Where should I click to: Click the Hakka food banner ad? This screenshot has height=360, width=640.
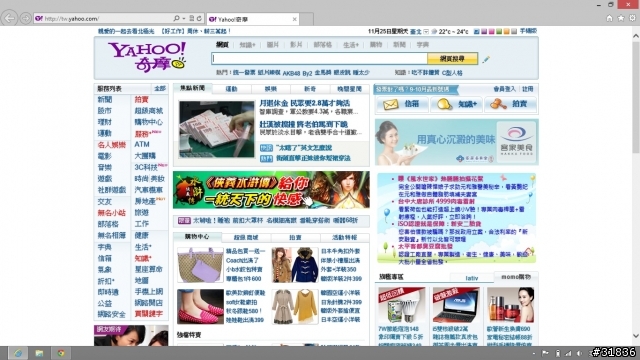tap(457, 142)
